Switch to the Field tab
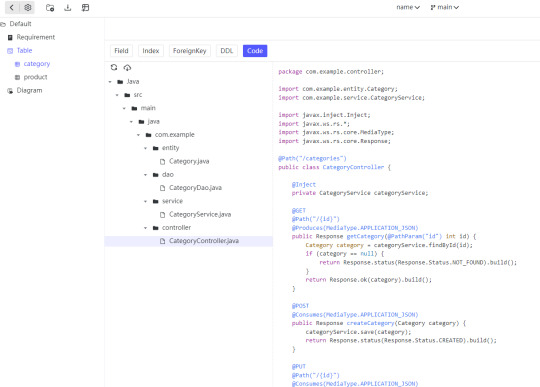 (121, 51)
